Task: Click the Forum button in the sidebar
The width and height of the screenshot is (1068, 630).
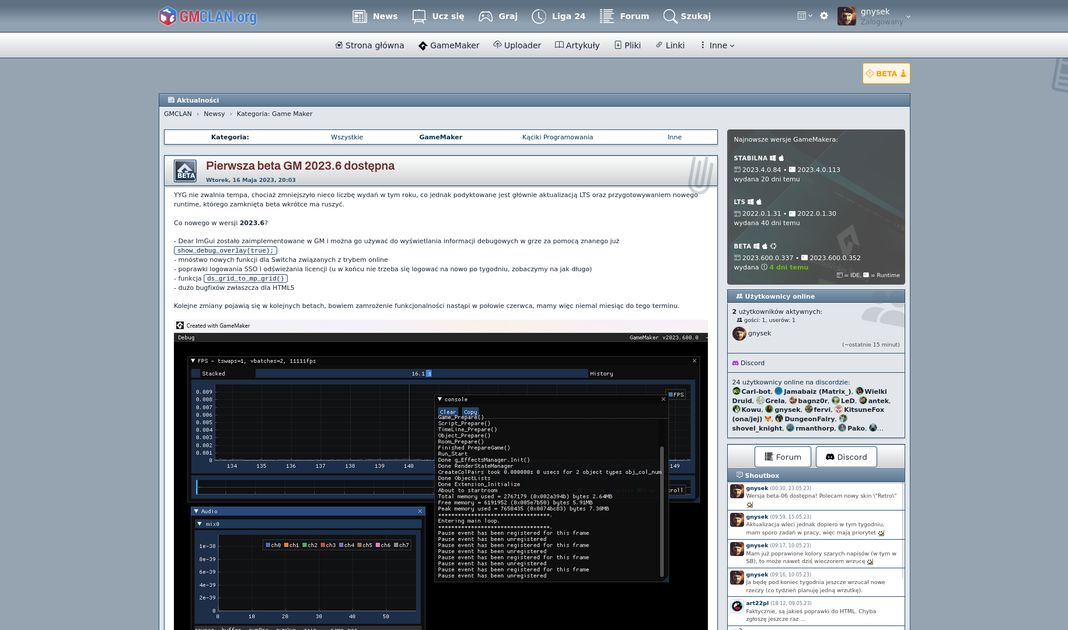Action: tap(783, 457)
